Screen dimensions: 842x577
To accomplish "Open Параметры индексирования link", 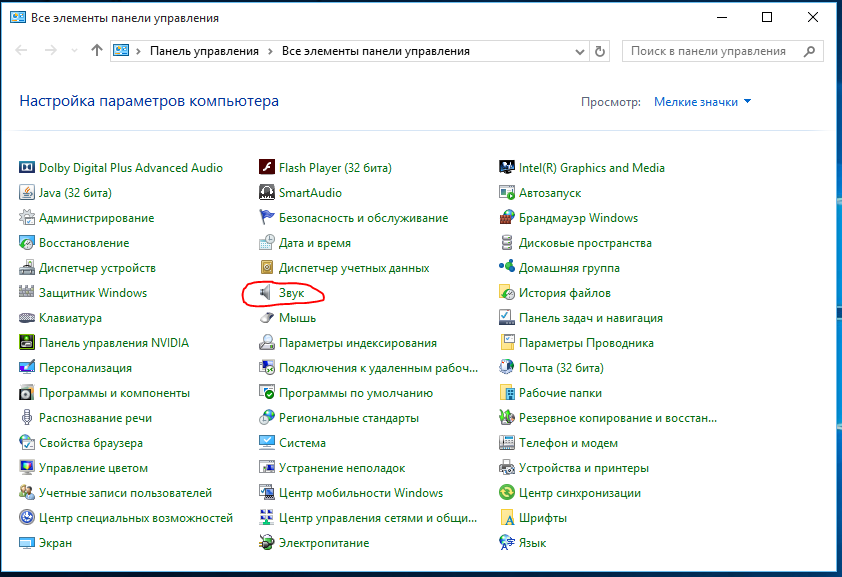I will pyautogui.click(x=358, y=343).
